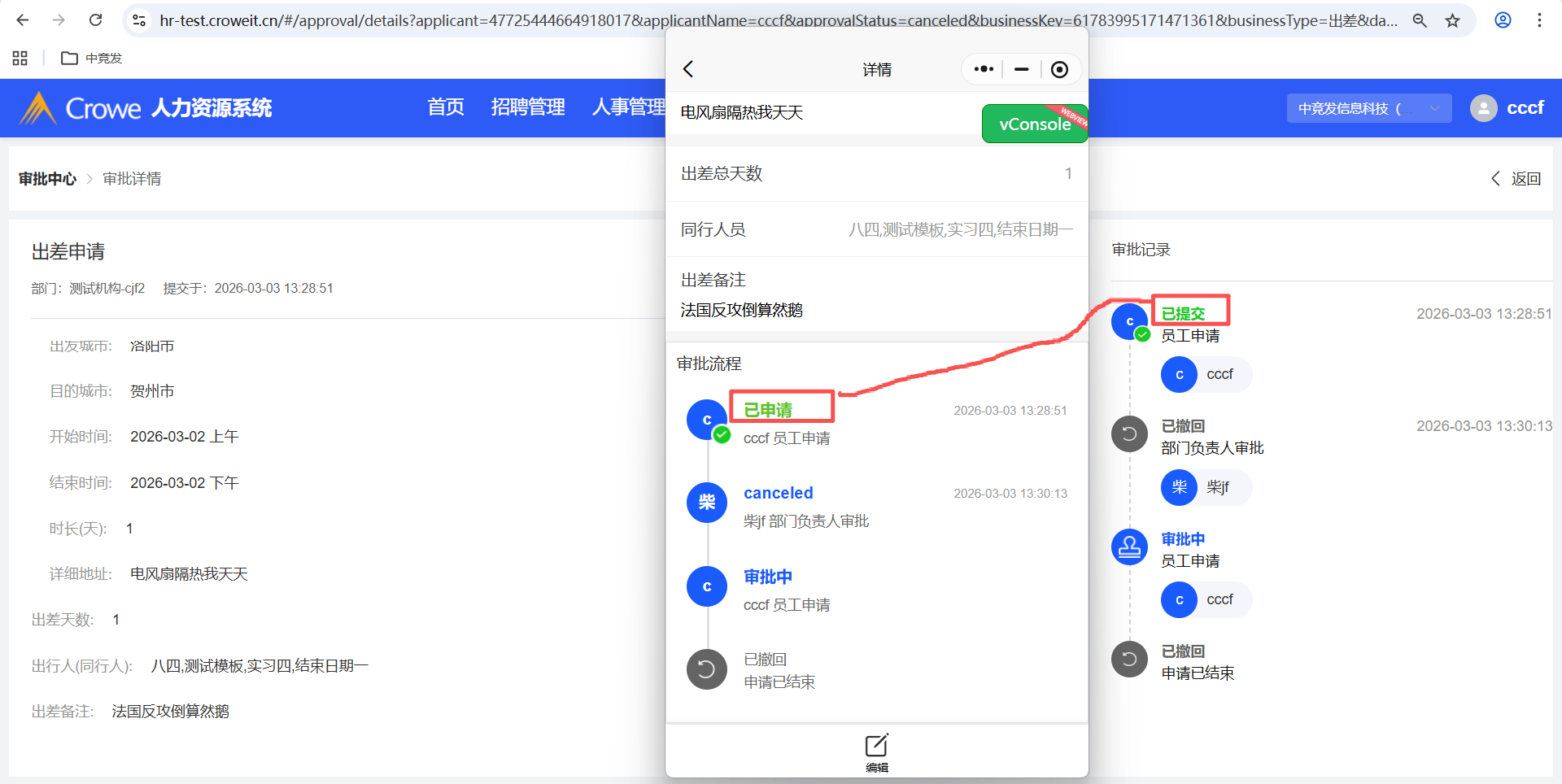Screen dimensions: 1562x784
Task: Open the Chrome profile icon
Action: click(1503, 20)
